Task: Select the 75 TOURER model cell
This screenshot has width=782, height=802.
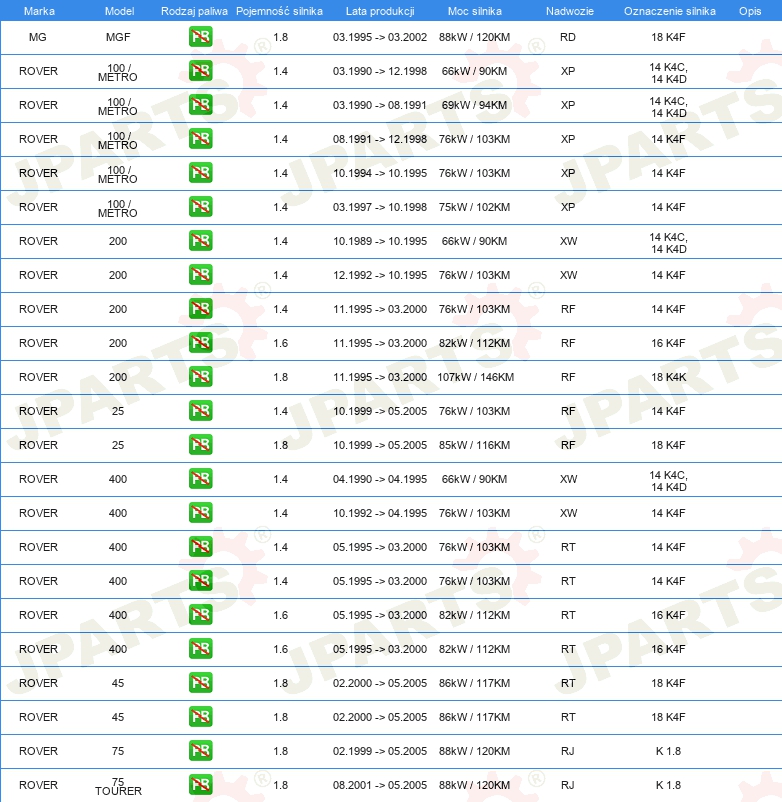Action: (x=118, y=787)
